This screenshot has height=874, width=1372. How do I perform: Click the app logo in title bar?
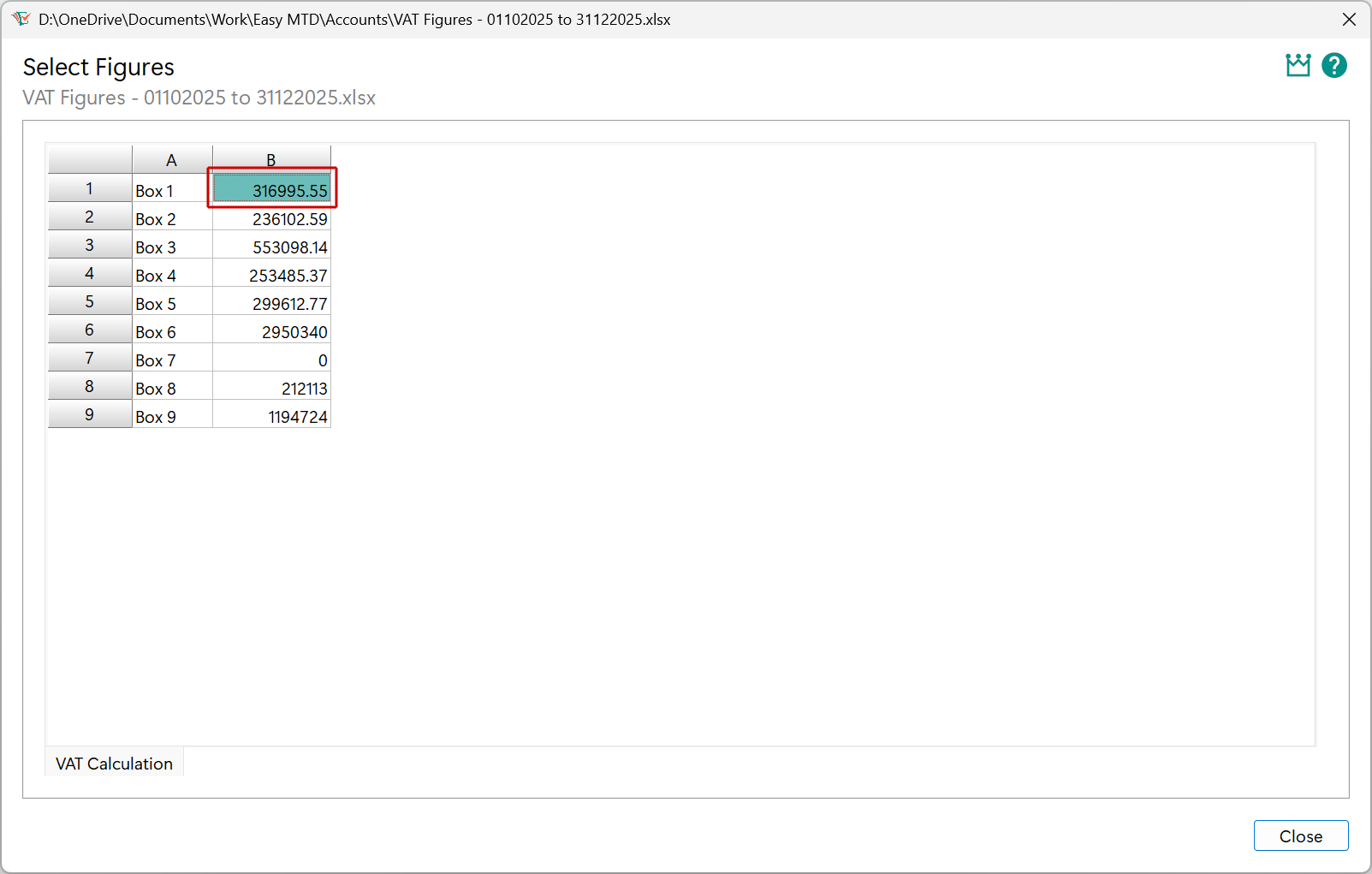[x=21, y=19]
